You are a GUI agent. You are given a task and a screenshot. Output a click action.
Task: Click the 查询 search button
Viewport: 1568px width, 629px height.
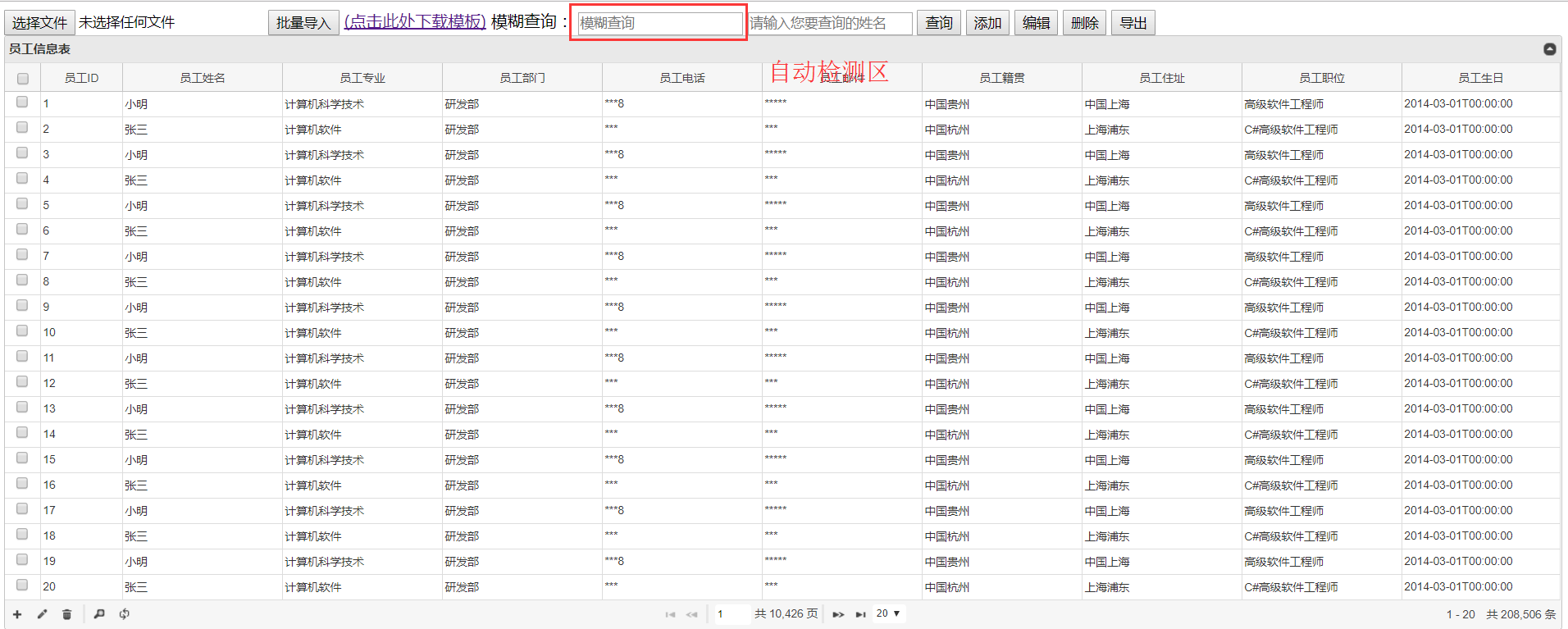[x=939, y=23]
